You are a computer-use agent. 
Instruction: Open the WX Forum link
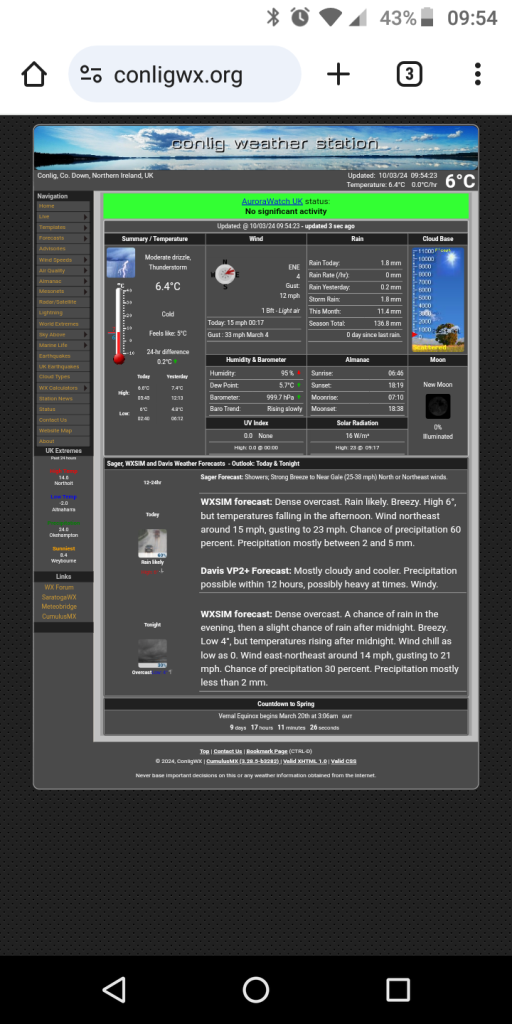click(x=59, y=587)
